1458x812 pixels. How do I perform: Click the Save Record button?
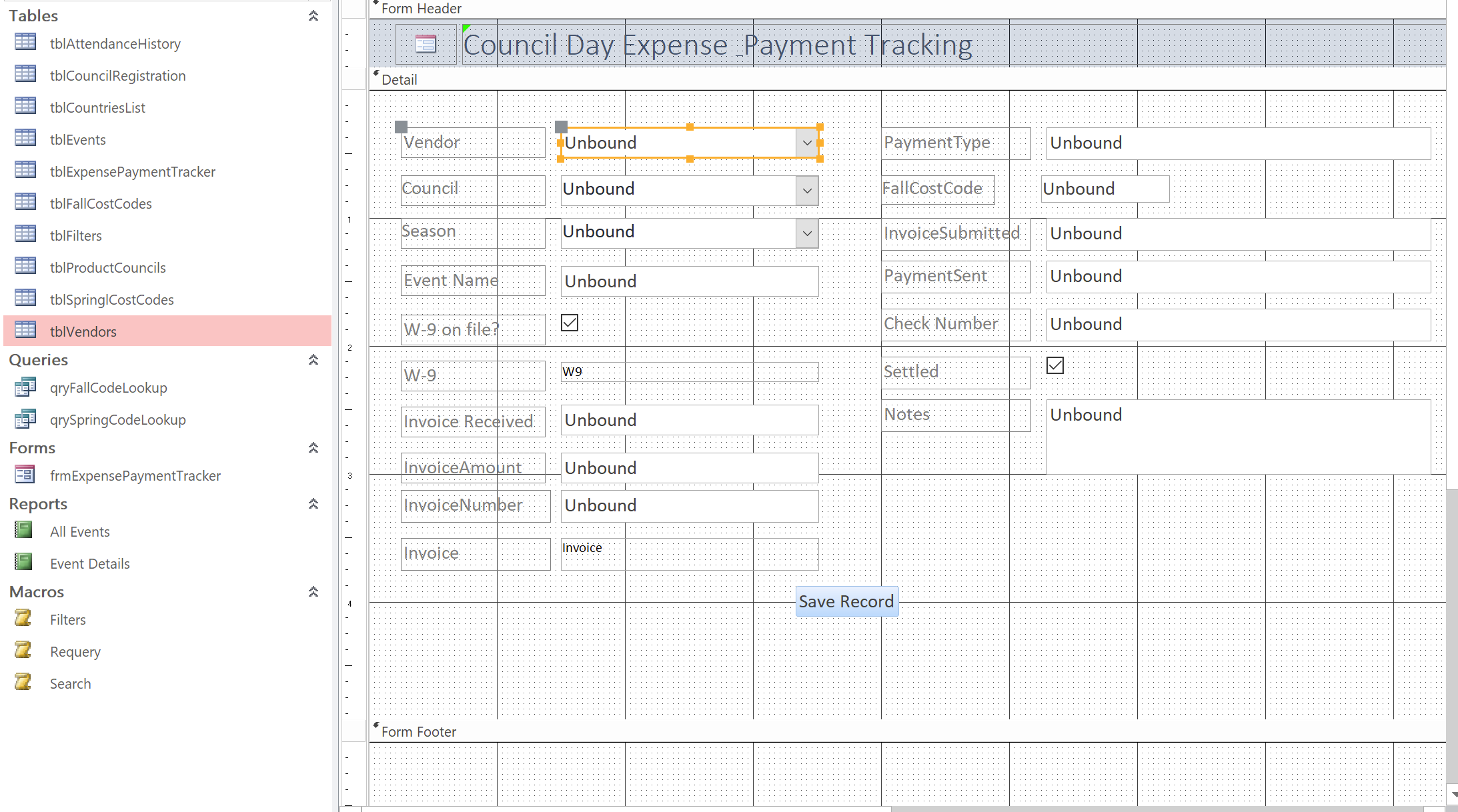click(846, 601)
